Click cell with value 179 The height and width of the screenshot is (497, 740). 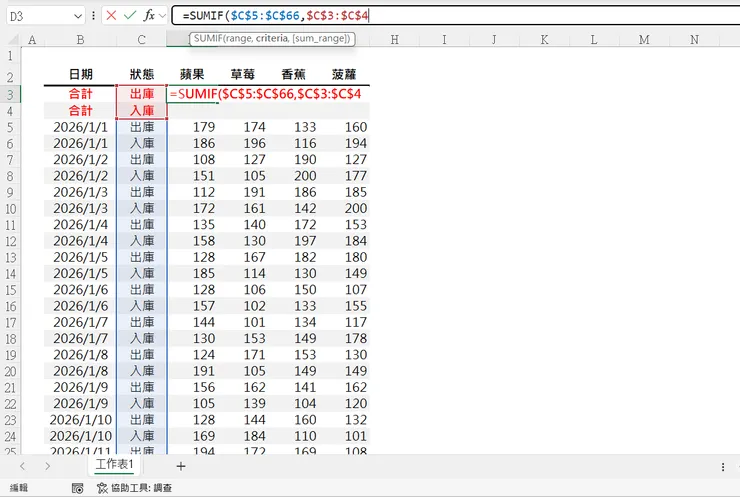pos(192,127)
